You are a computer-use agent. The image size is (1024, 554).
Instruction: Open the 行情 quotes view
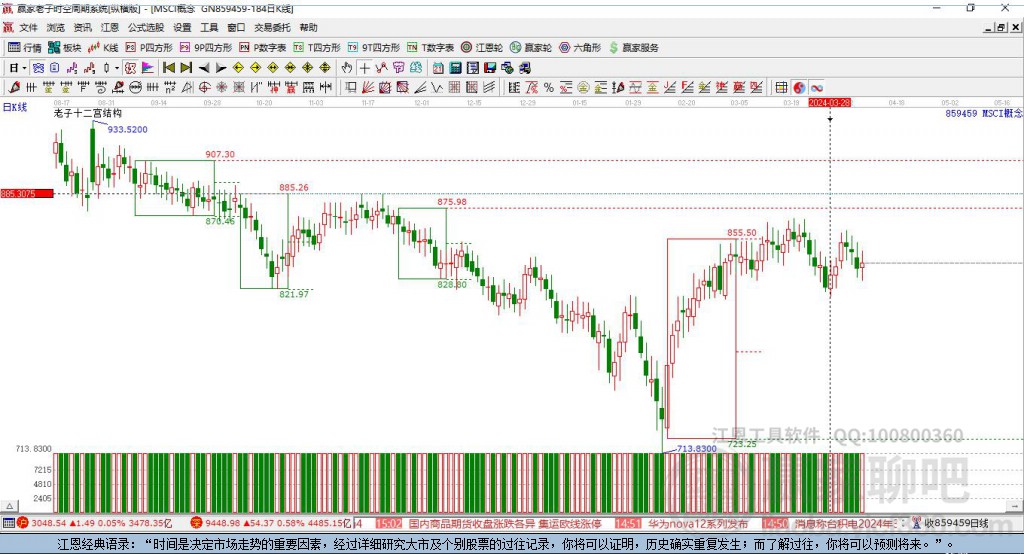coord(24,48)
